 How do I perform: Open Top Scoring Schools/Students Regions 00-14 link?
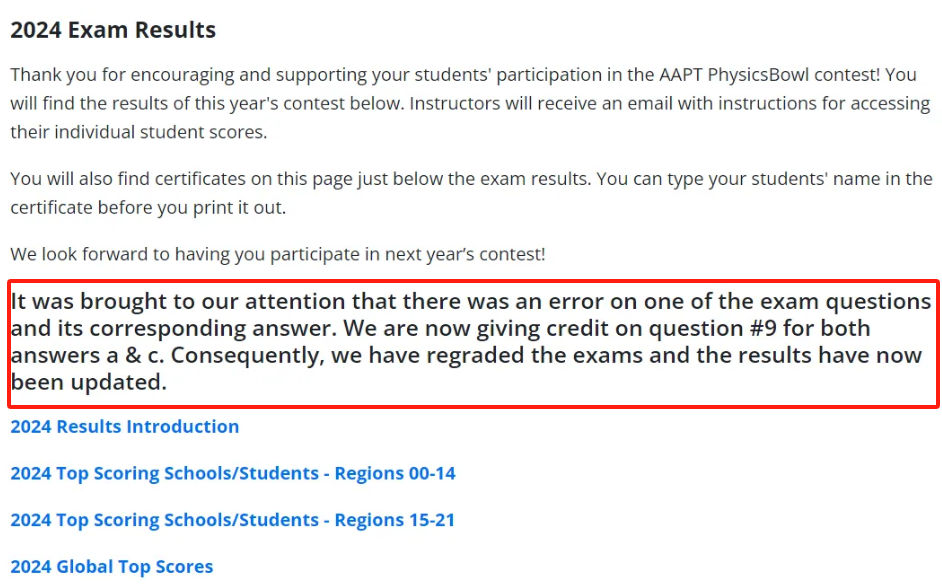coord(232,474)
